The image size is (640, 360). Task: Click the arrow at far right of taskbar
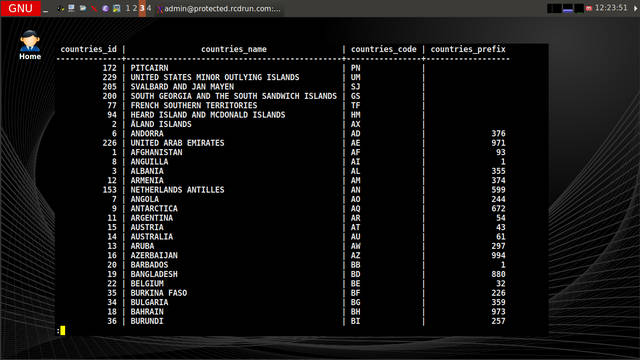(x=636, y=8)
